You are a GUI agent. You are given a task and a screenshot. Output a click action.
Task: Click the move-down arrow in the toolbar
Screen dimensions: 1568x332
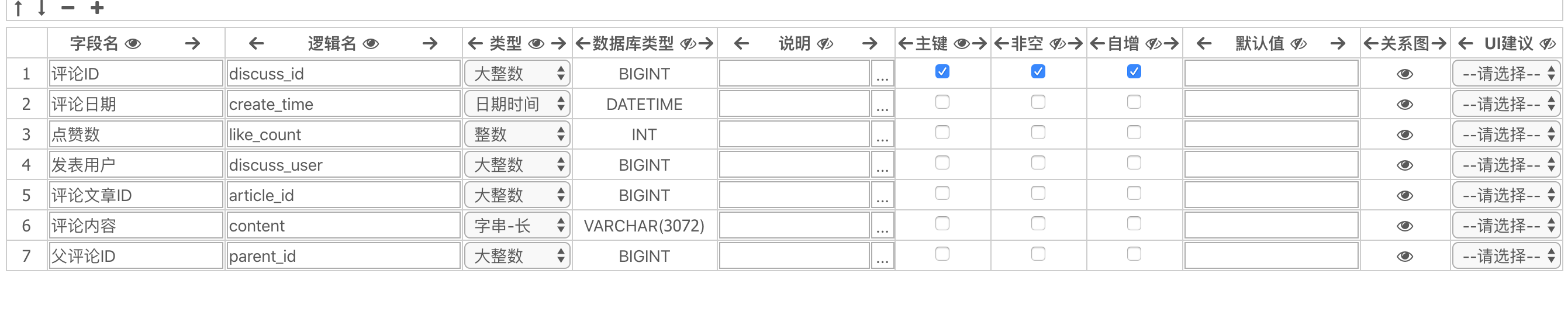pyautogui.click(x=42, y=8)
